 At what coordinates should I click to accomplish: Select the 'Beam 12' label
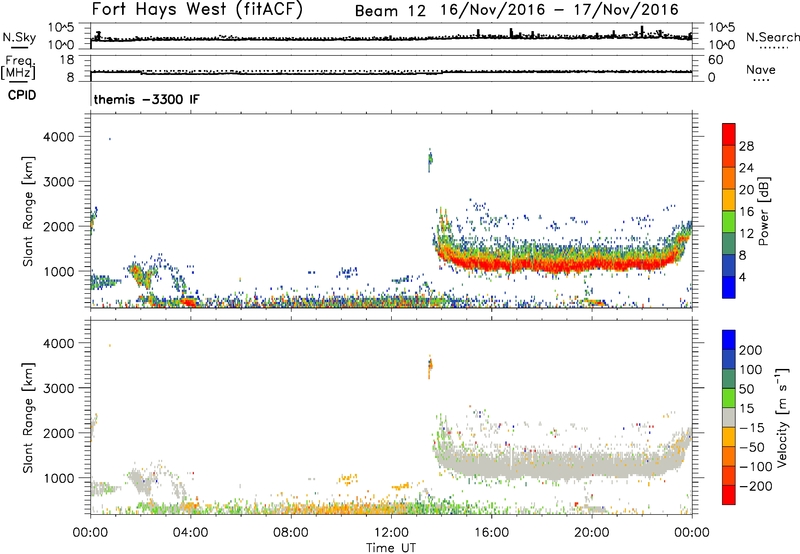390,11
